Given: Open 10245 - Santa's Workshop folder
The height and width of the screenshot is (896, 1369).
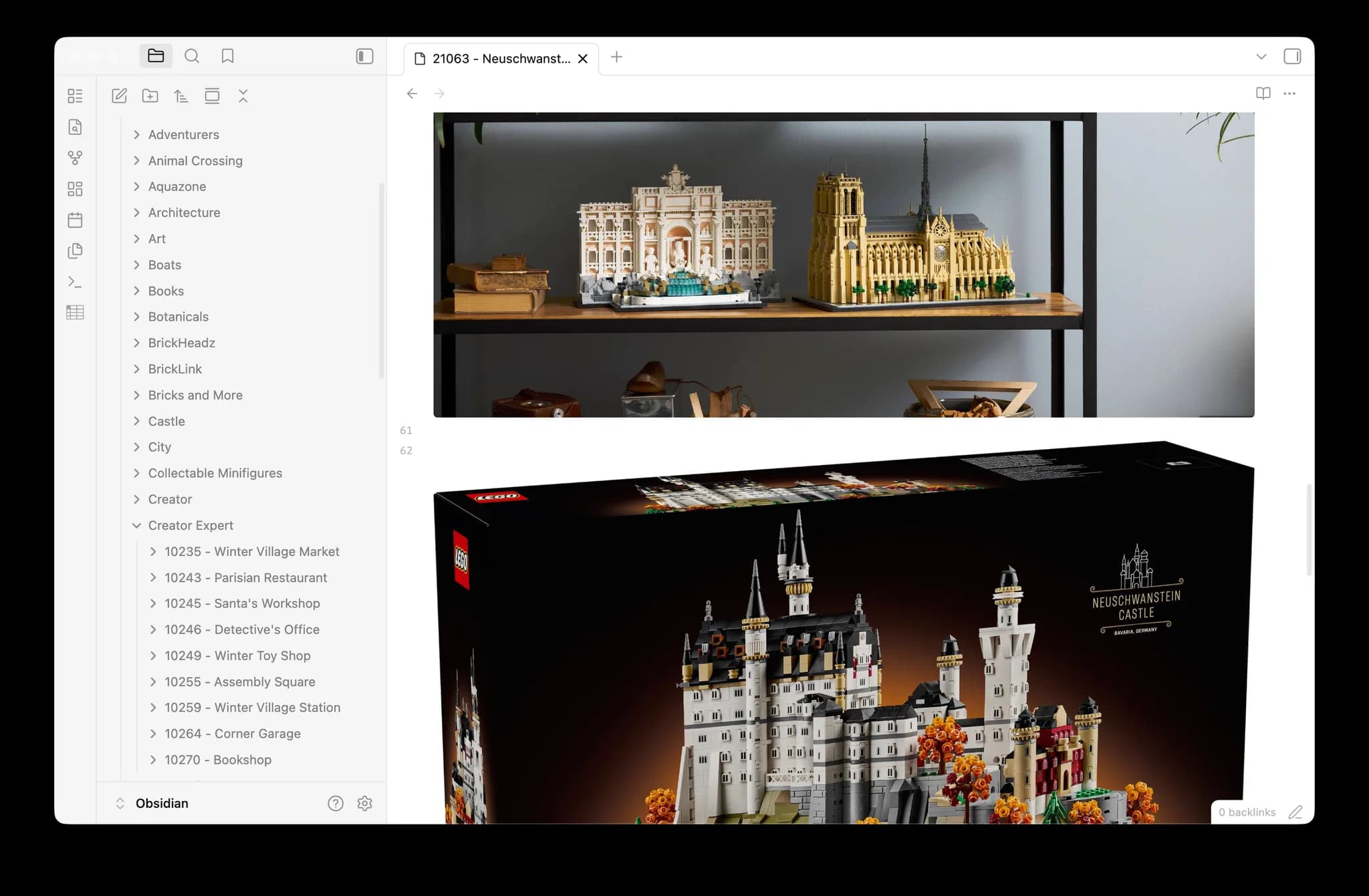Looking at the screenshot, I should pos(242,603).
